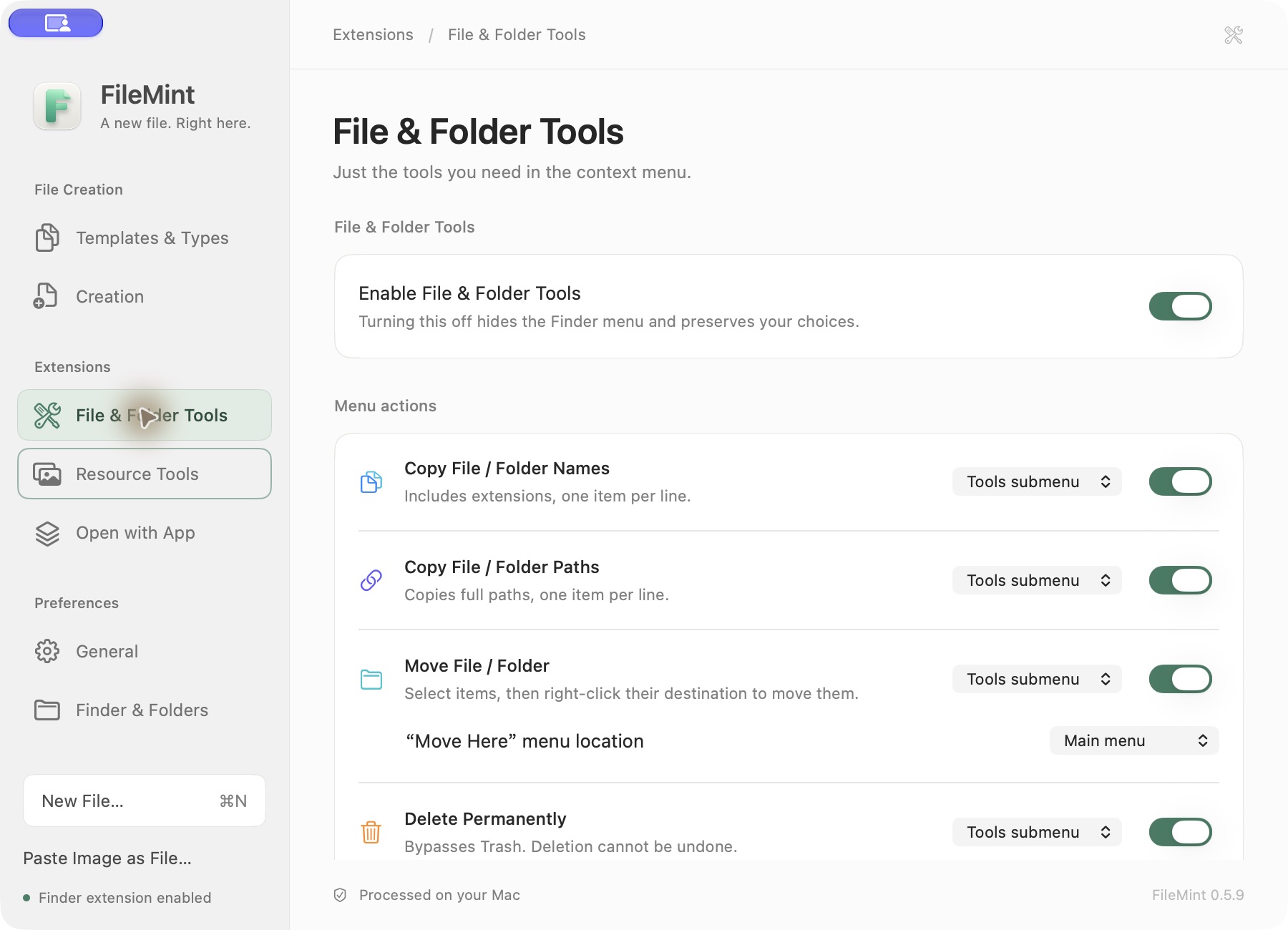Switch to Resource Tools
This screenshot has height=930, width=1288.
click(145, 474)
